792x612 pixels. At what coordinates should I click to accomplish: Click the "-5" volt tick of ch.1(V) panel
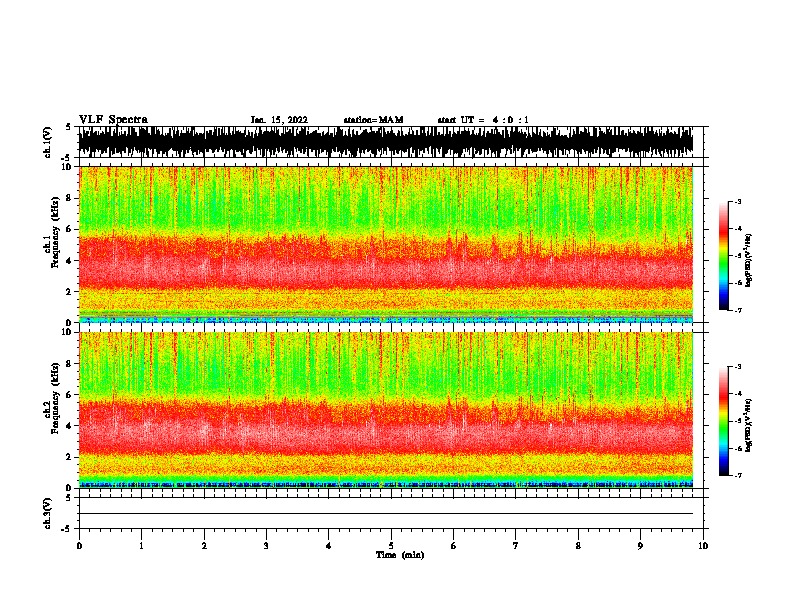[68, 159]
